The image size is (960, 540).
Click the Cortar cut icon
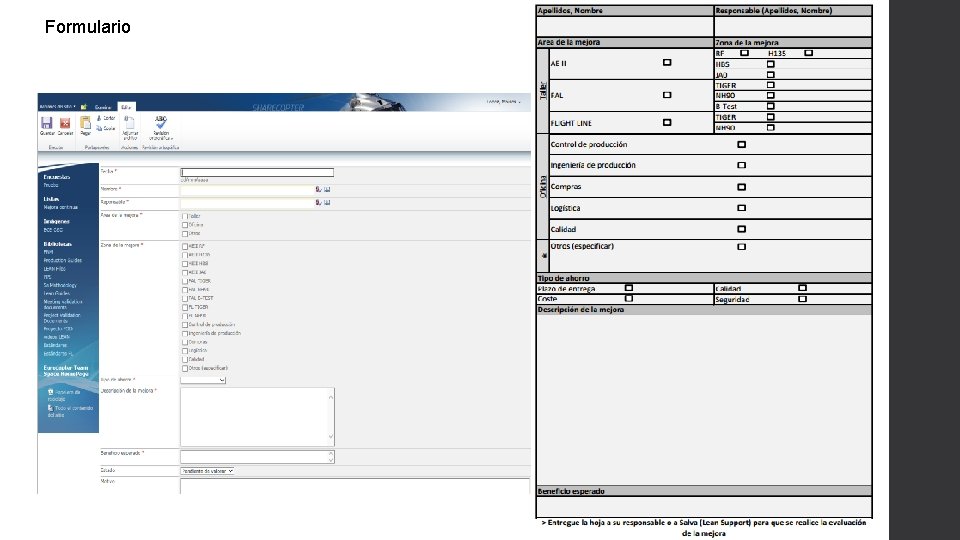99,118
